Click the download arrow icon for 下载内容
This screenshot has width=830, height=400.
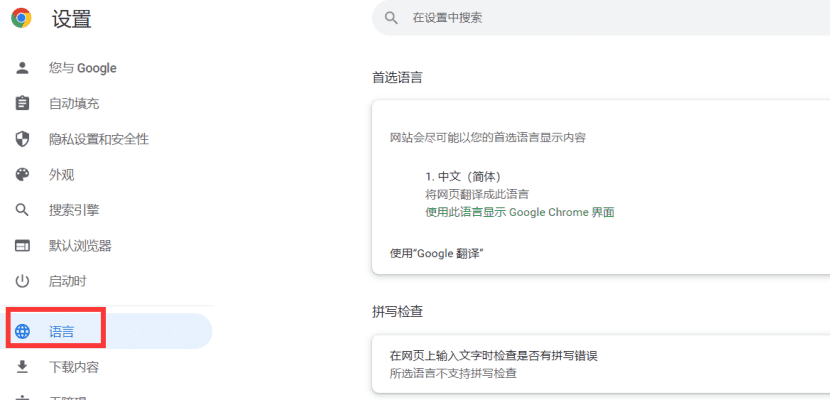click(22, 367)
